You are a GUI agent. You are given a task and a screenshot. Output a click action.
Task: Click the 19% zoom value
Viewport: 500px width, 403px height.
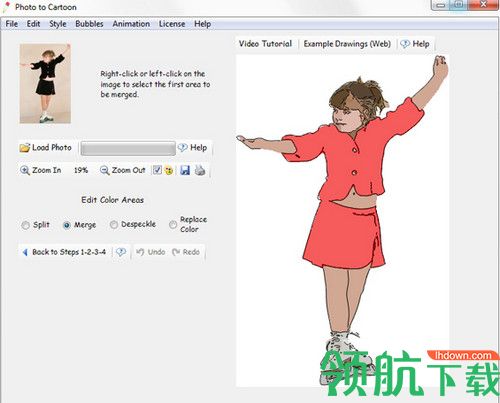(81, 170)
